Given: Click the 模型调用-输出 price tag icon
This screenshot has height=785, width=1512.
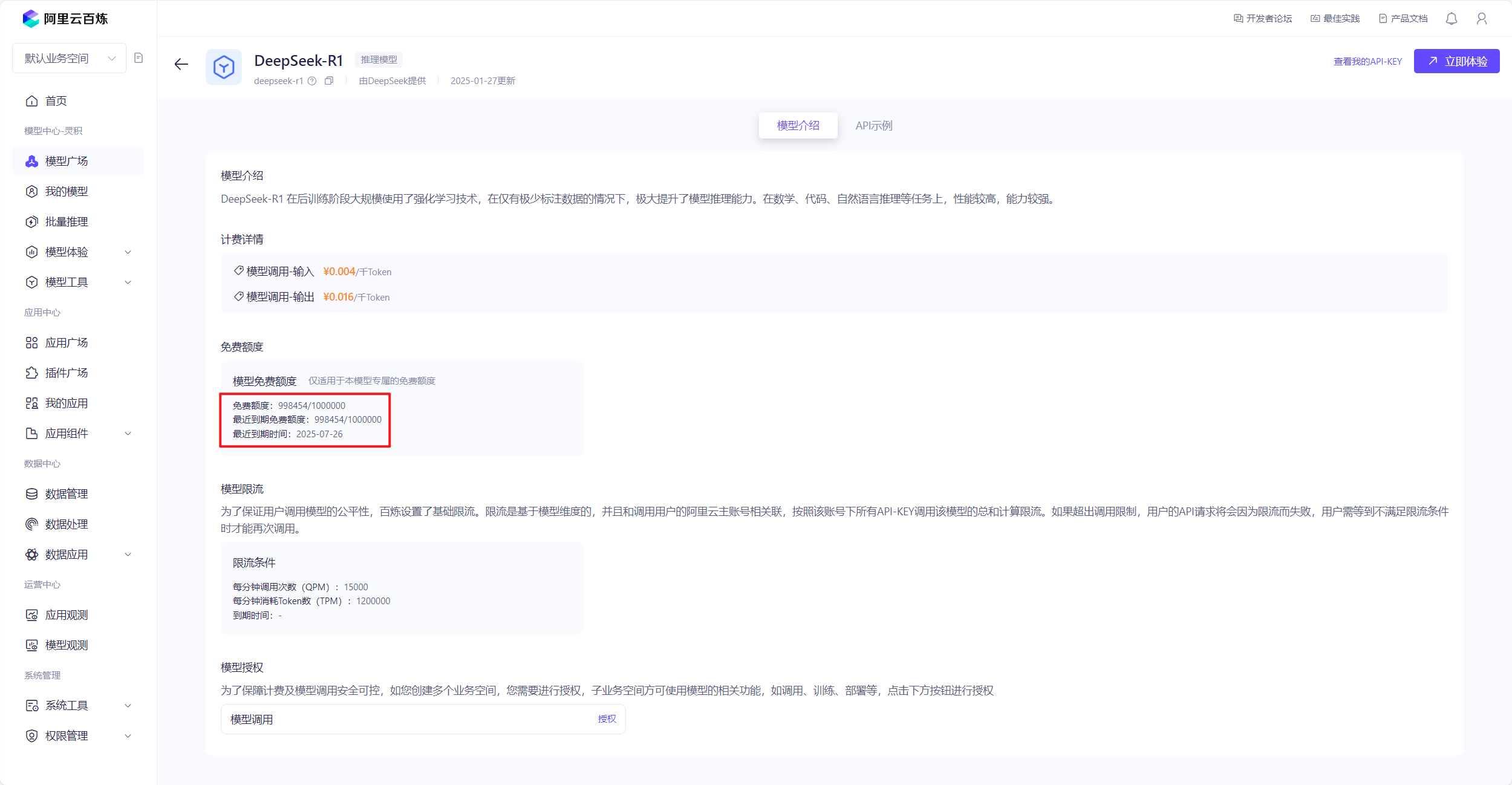Looking at the screenshot, I should tap(239, 296).
